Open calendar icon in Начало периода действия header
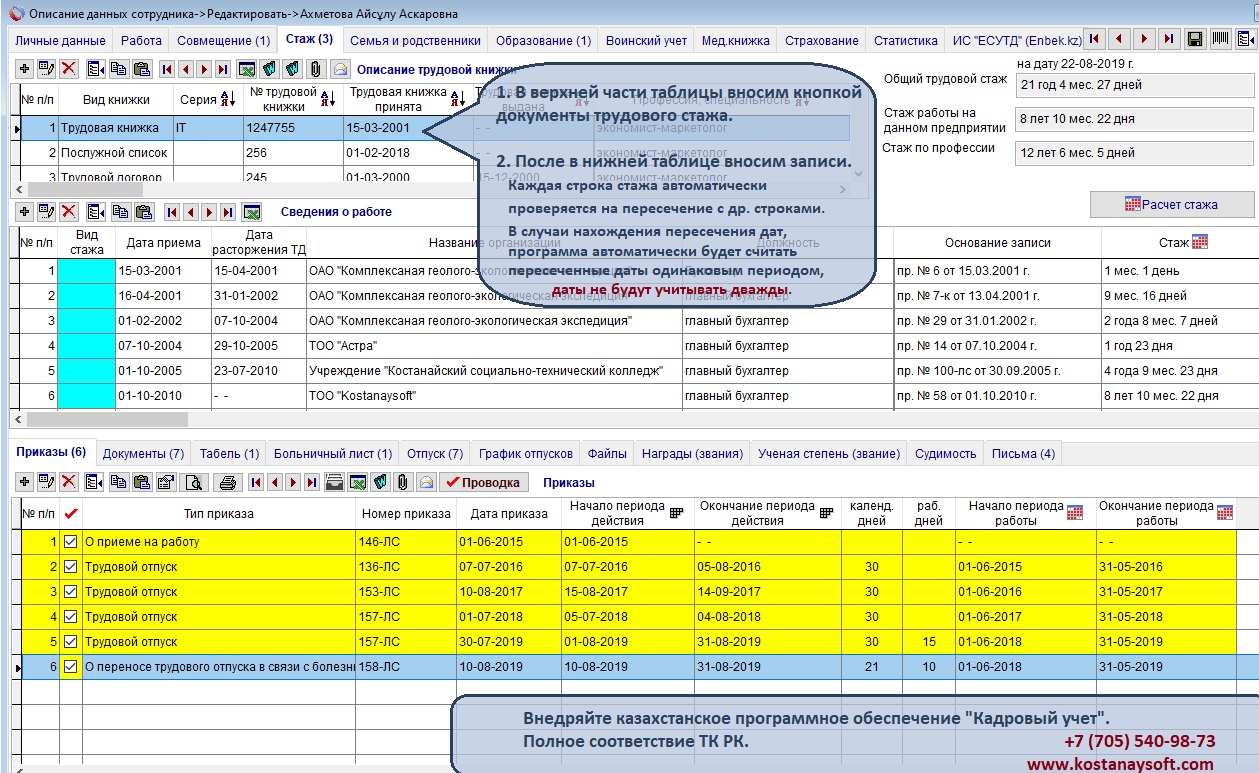The height and width of the screenshot is (773, 1259). 676,513
